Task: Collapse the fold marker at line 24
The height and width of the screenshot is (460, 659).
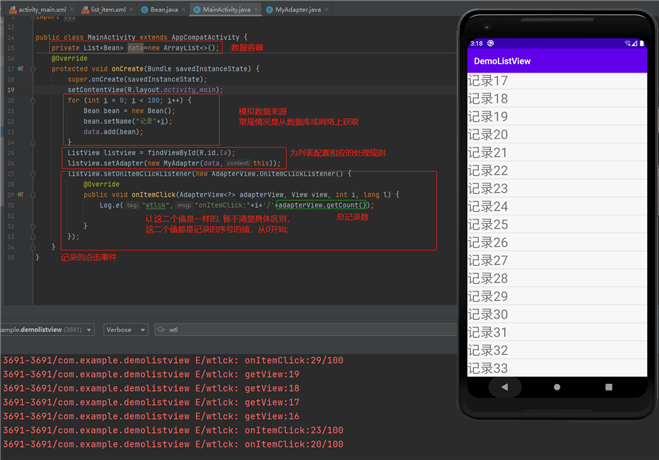Action: pos(33,142)
